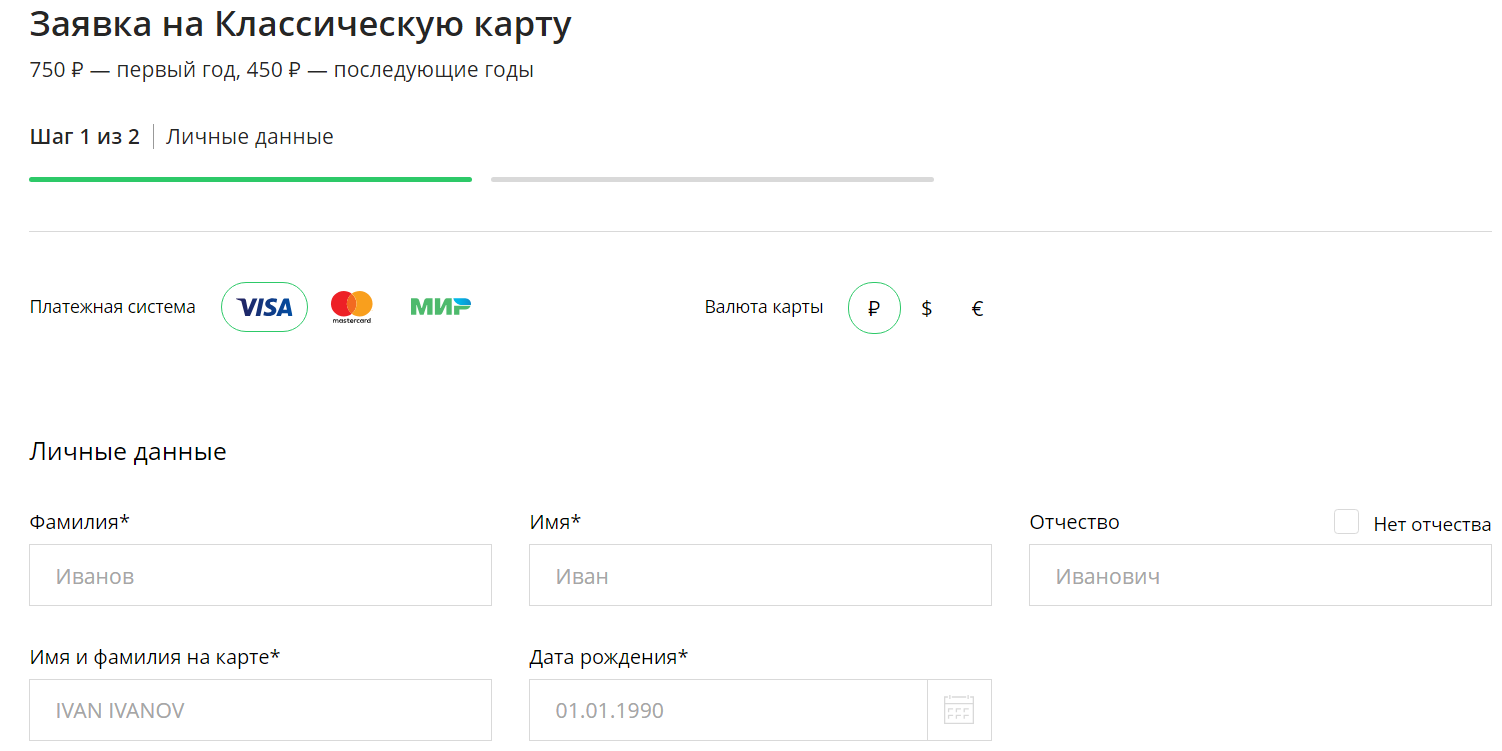Select the 'Имя и фамилия на карте' field

(260, 710)
